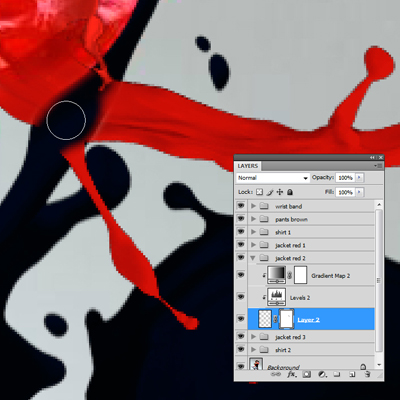Click the Layers scrollbar up arrow
Screen dimensions: 400x400
click(379, 204)
